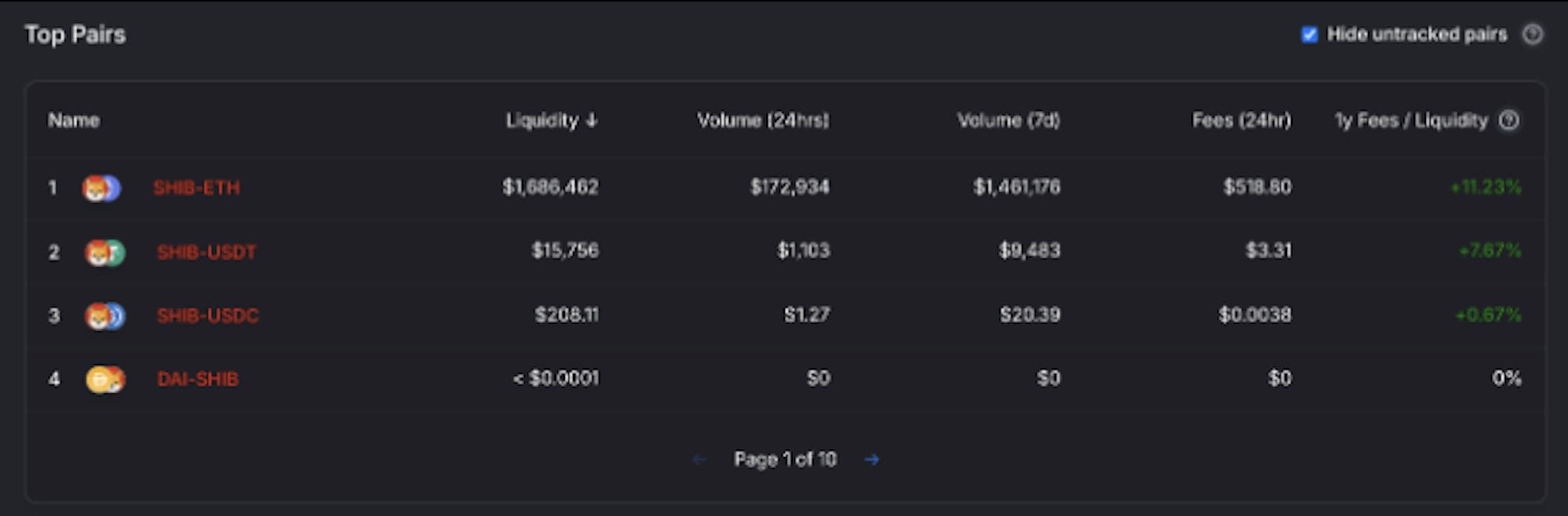Image resolution: width=1568 pixels, height=516 pixels.
Task: Click the SHIB-USDT token pair icon
Action: 105,253
